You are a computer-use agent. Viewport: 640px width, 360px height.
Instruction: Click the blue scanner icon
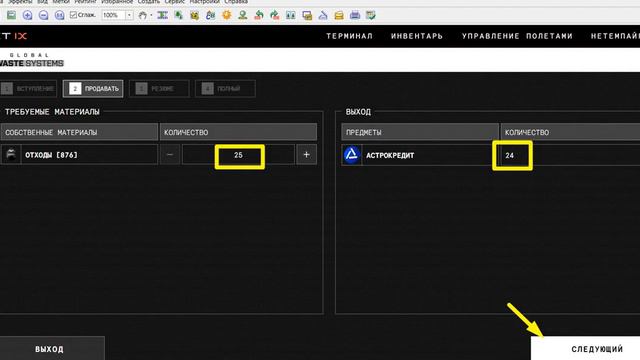[323, 16]
